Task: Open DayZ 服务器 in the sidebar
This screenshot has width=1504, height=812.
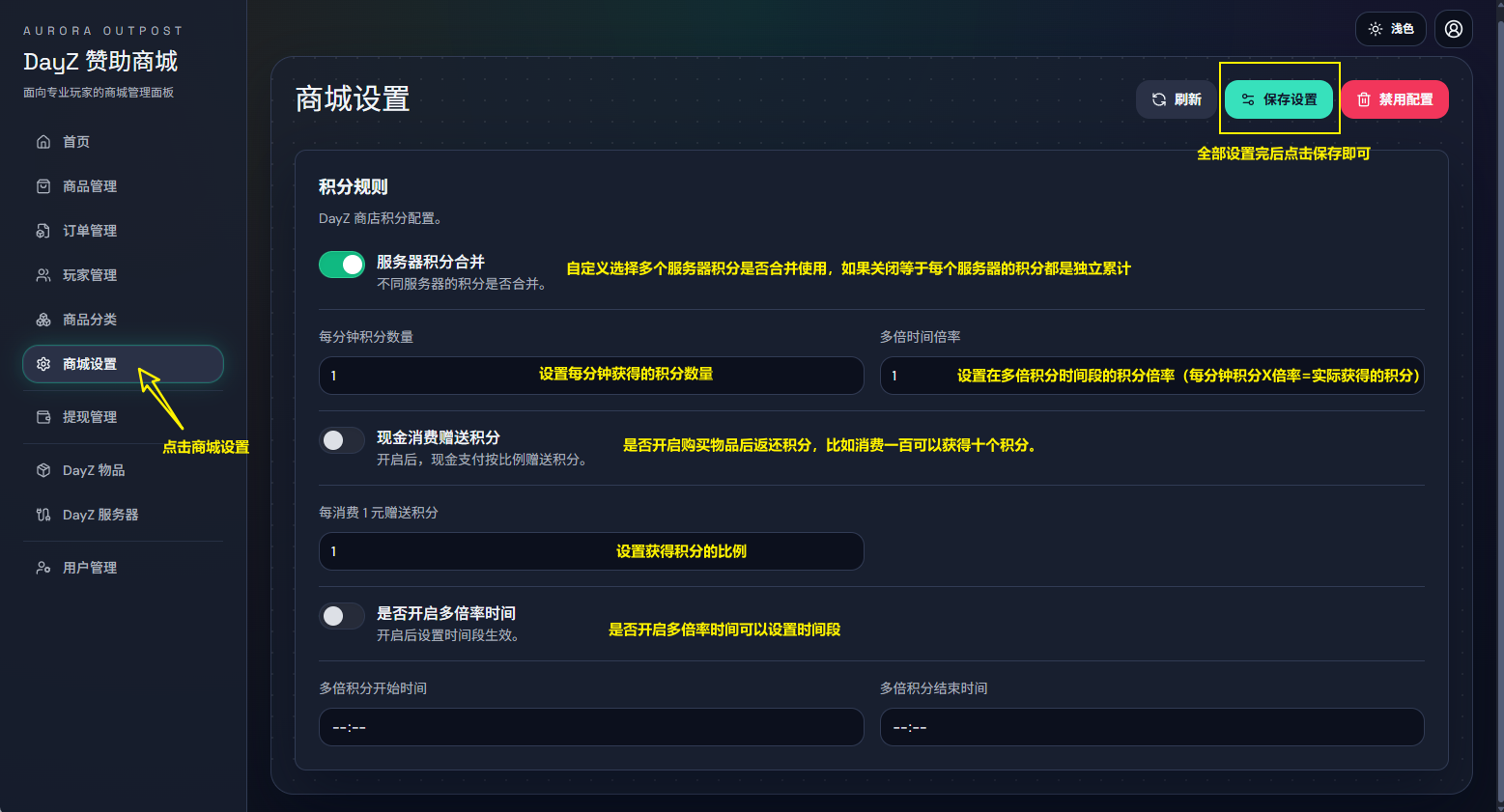Action: (x=100, y=515)
